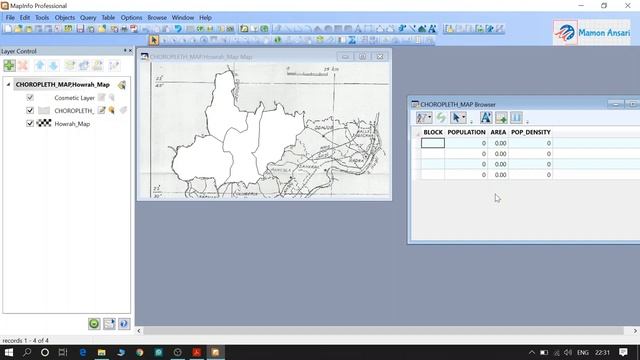Click the editable pencil icon on CHOROPLETH_ layer
The height and width of the screenshot is (360, 640).
pos(101,110)
